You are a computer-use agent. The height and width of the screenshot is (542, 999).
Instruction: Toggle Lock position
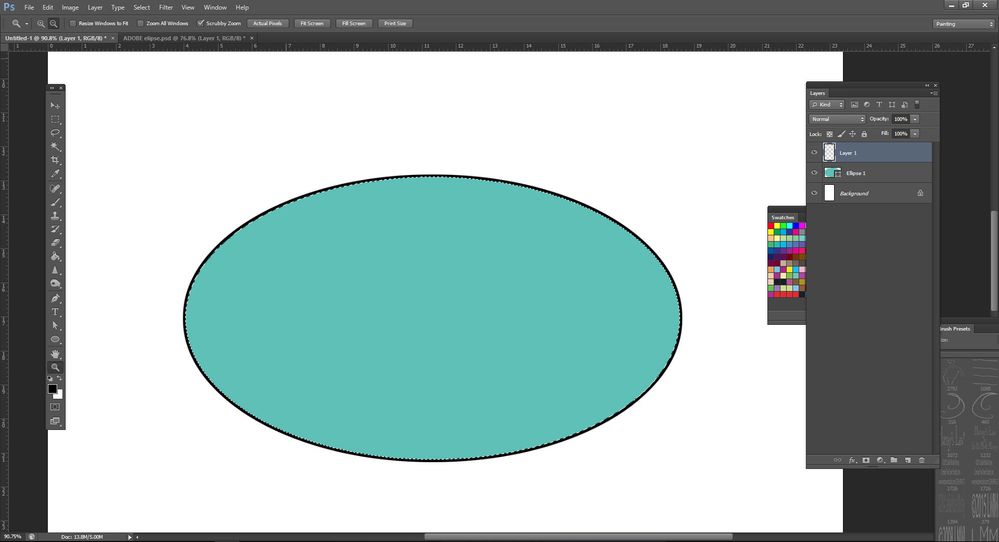[x=852, y=134]
